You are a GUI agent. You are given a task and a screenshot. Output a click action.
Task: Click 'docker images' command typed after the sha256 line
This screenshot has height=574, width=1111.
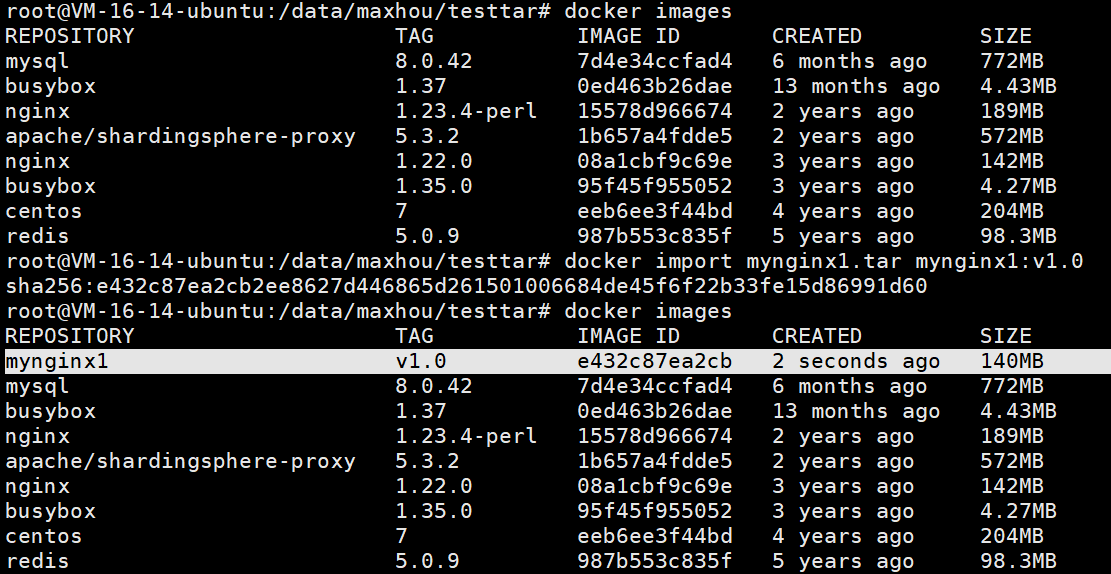pos(648,311)
